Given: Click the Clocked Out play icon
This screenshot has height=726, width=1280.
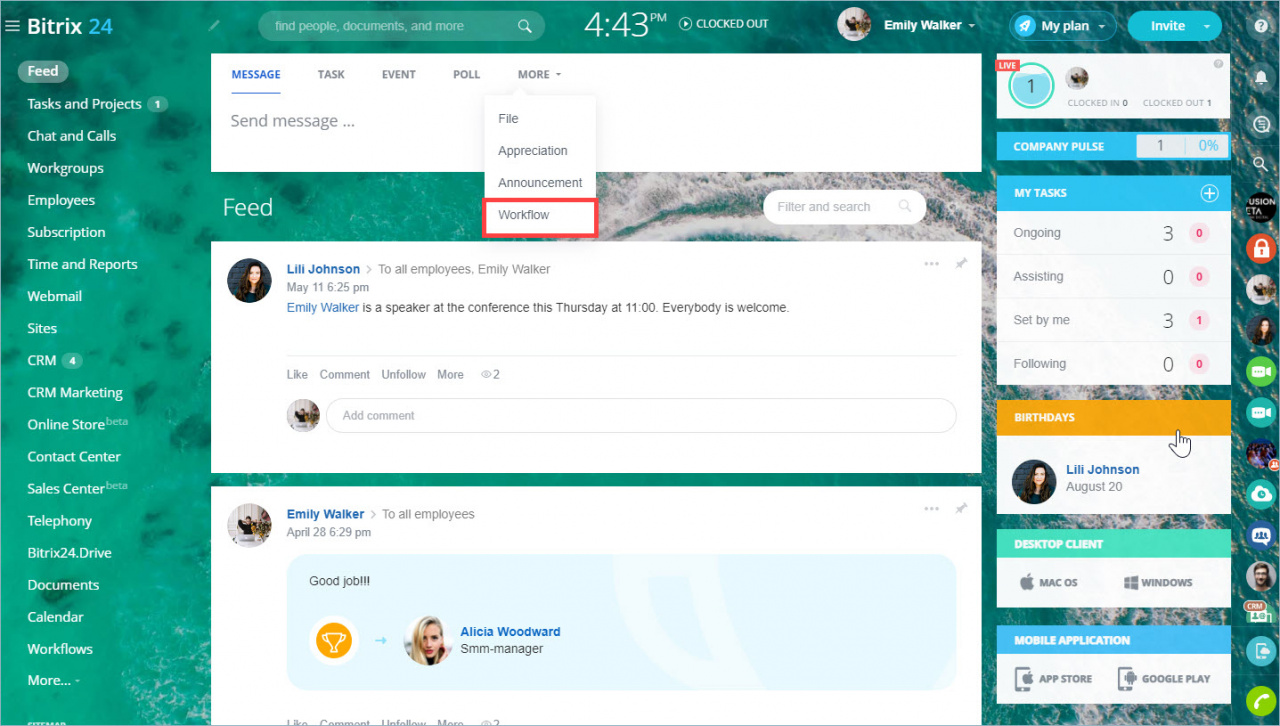Looking at the screenshot, I should tap(685, 24).
